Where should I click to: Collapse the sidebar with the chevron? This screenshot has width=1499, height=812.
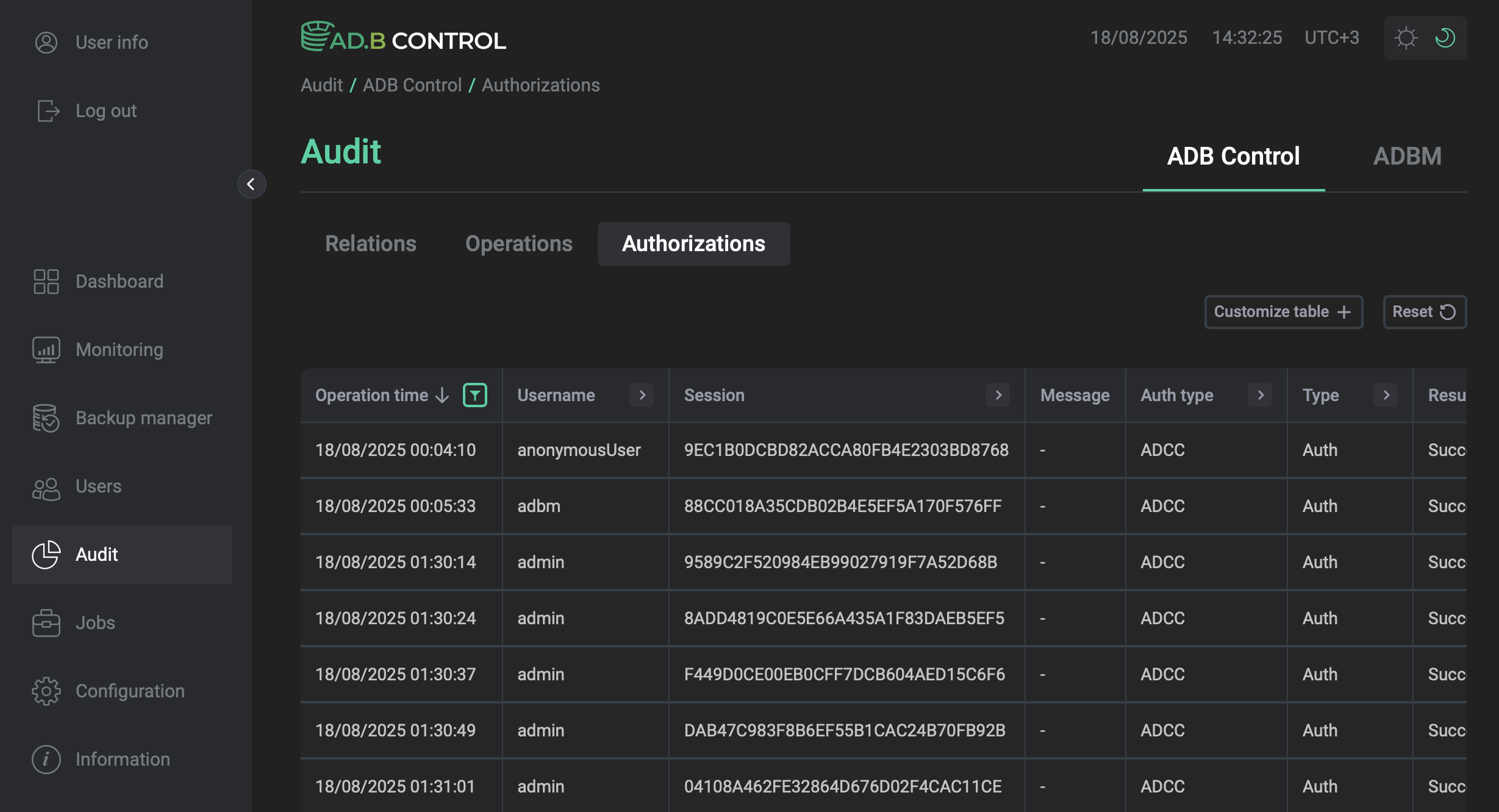(252, 184)
